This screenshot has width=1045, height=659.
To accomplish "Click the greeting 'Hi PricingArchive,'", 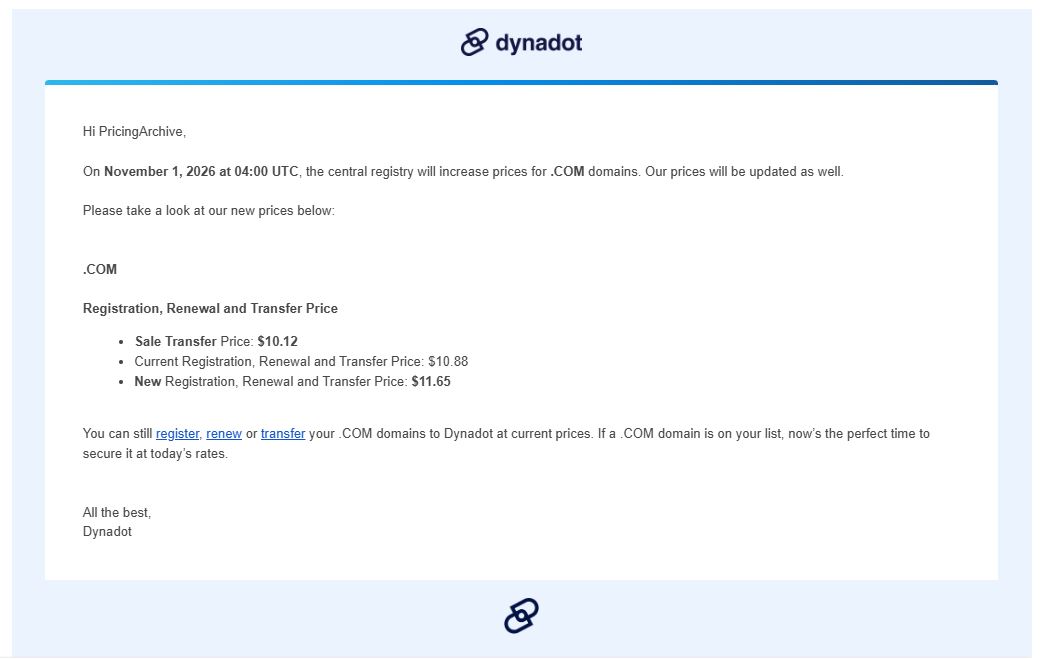I will pos(134,132).
